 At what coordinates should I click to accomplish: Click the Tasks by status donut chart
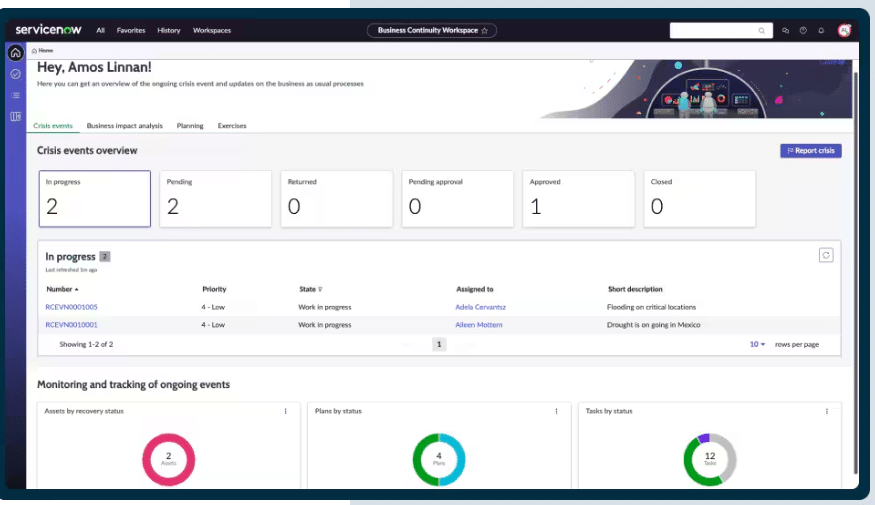point(710,460)
